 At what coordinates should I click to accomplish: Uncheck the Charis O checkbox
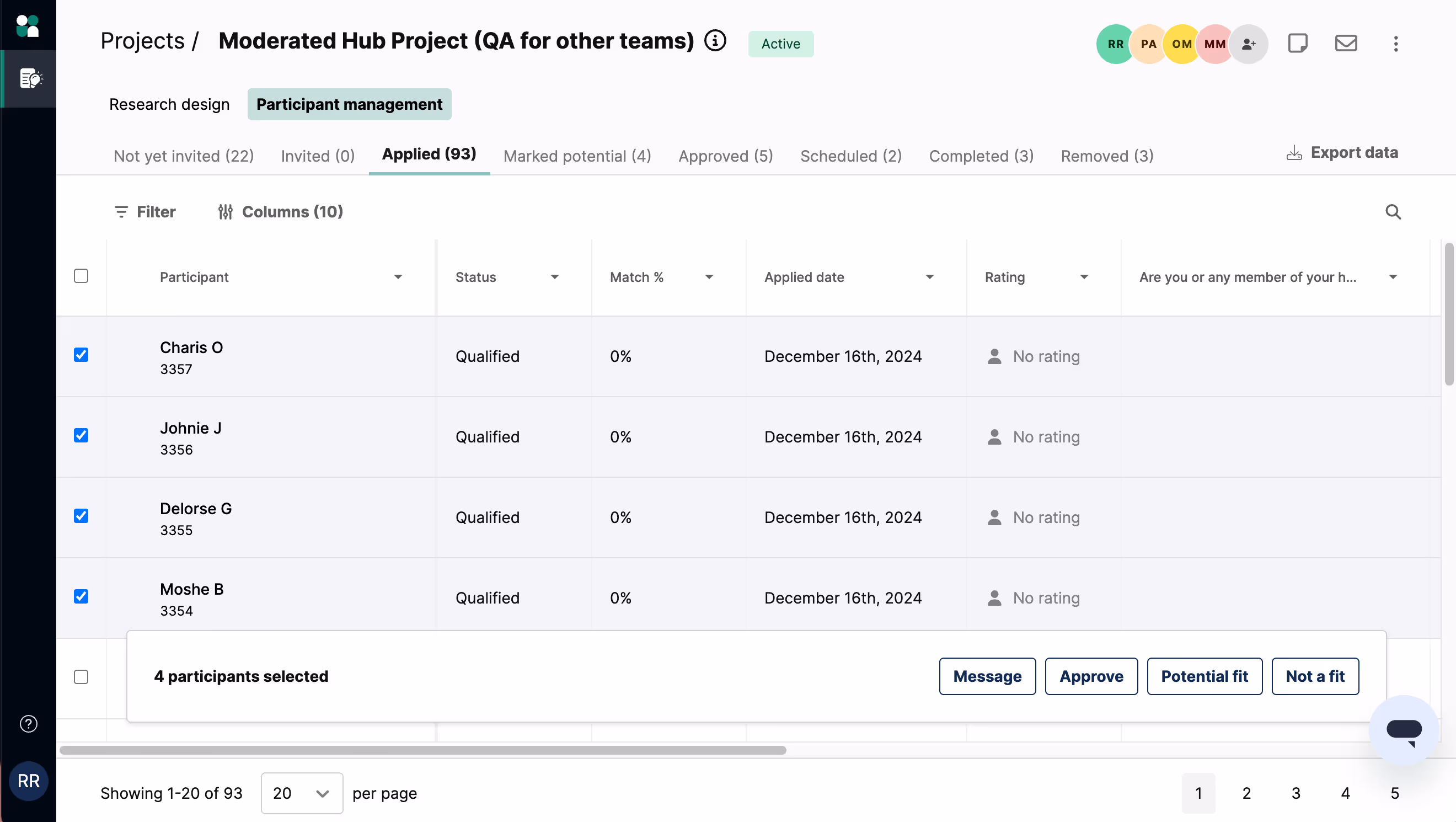82,355
